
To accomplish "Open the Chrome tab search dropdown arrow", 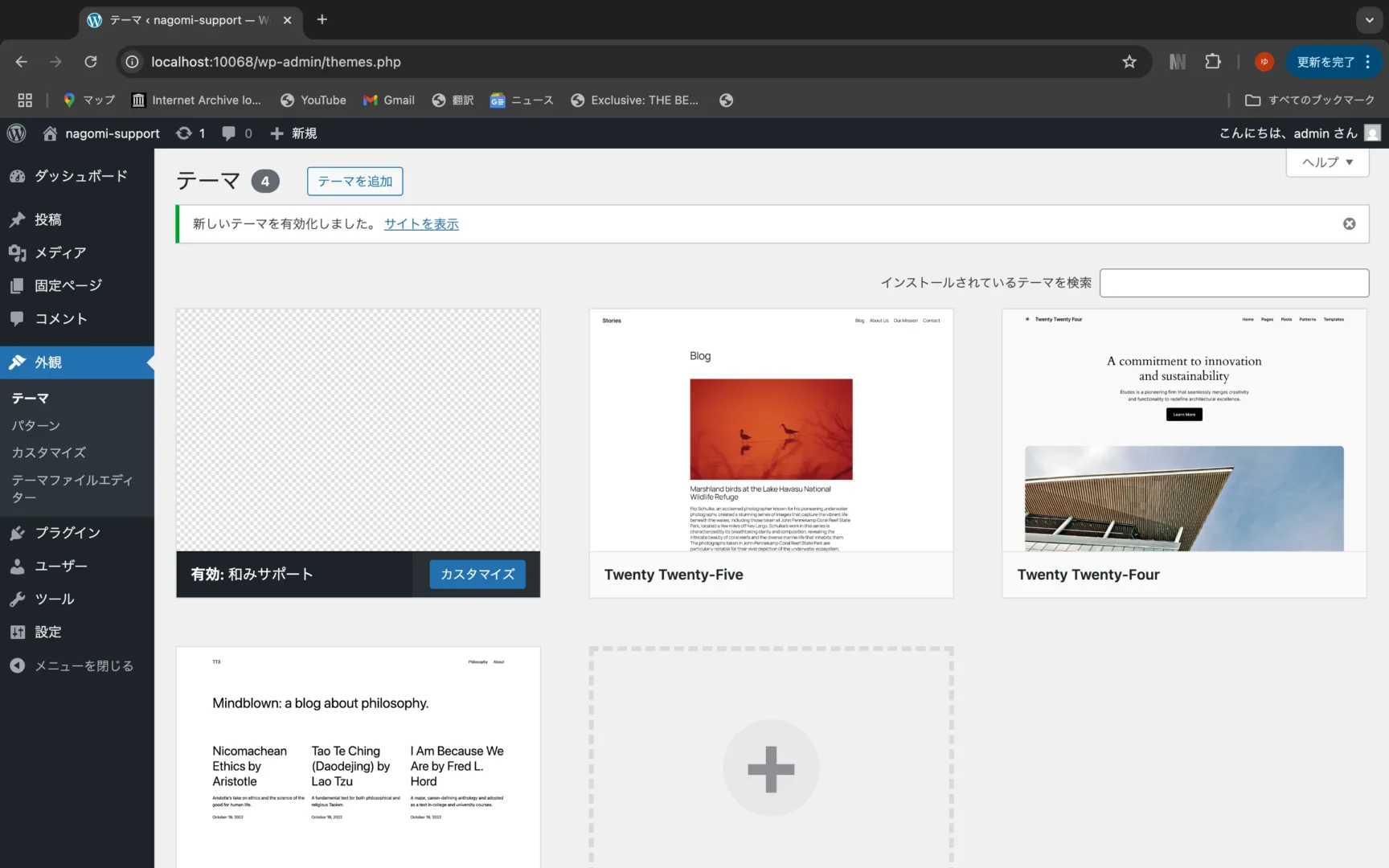I will point(1369,20).
